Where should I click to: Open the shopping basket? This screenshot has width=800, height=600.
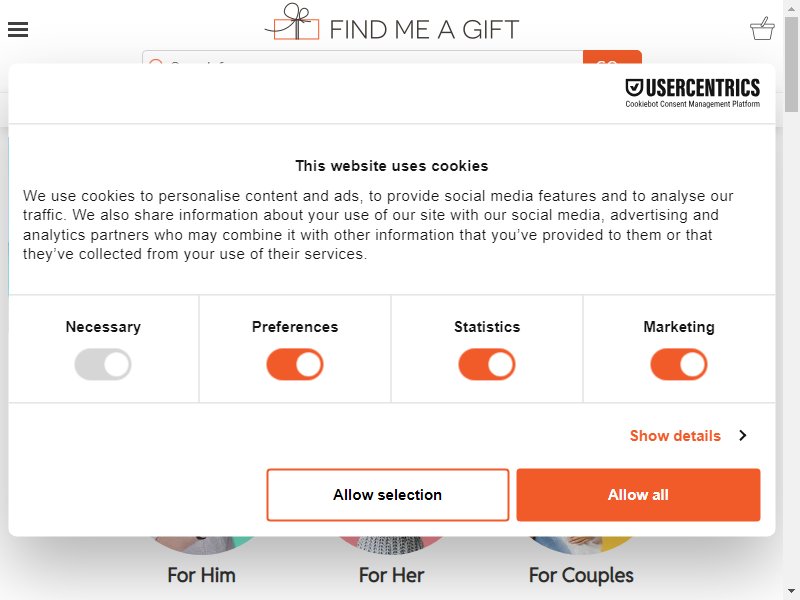click(762, 29)
